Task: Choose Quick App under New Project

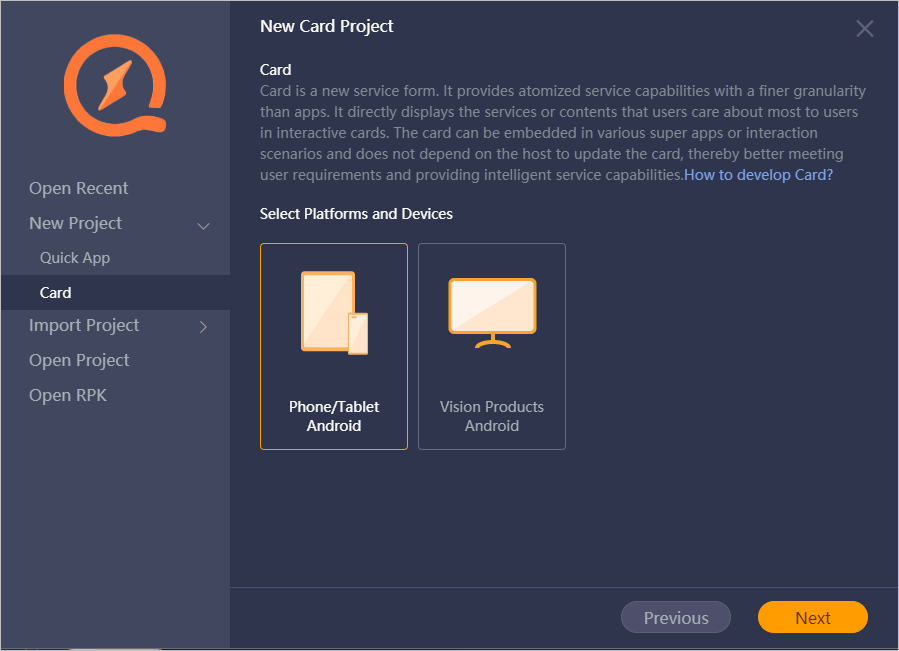Action: tap(75, 258)
